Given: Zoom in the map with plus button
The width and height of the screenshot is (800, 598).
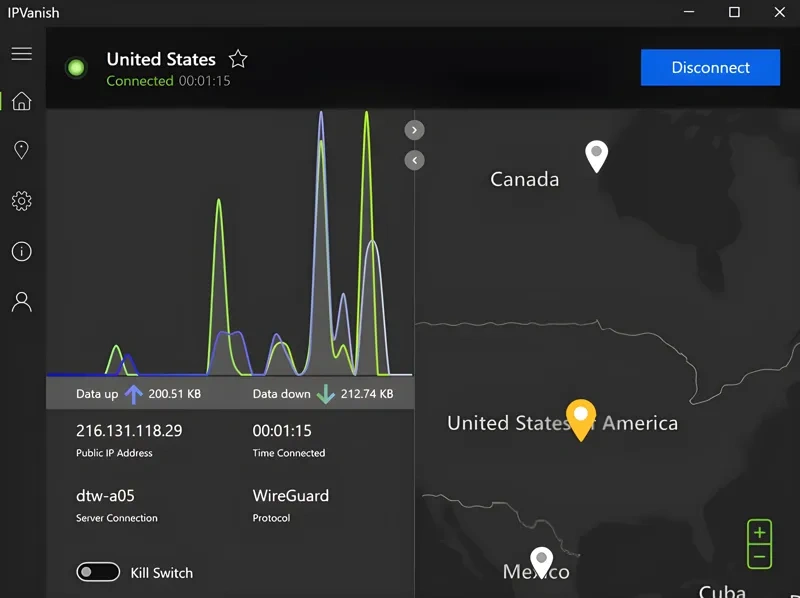Looking at the screenshot, I should tap(759, 532).
